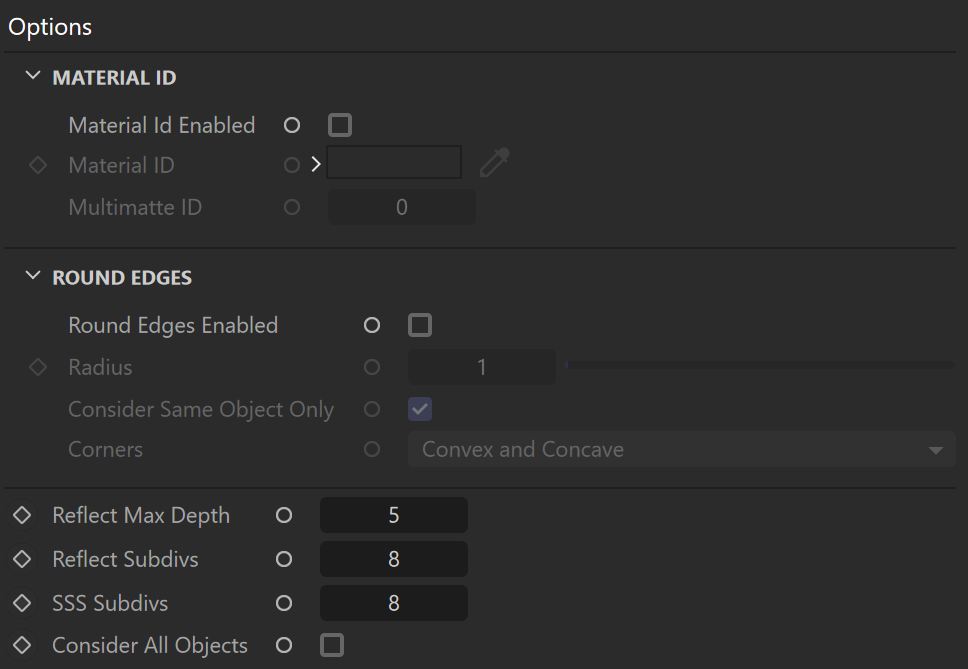
Task: Collapse the ROUND EDGES section
Action: (x=33, y=276)
